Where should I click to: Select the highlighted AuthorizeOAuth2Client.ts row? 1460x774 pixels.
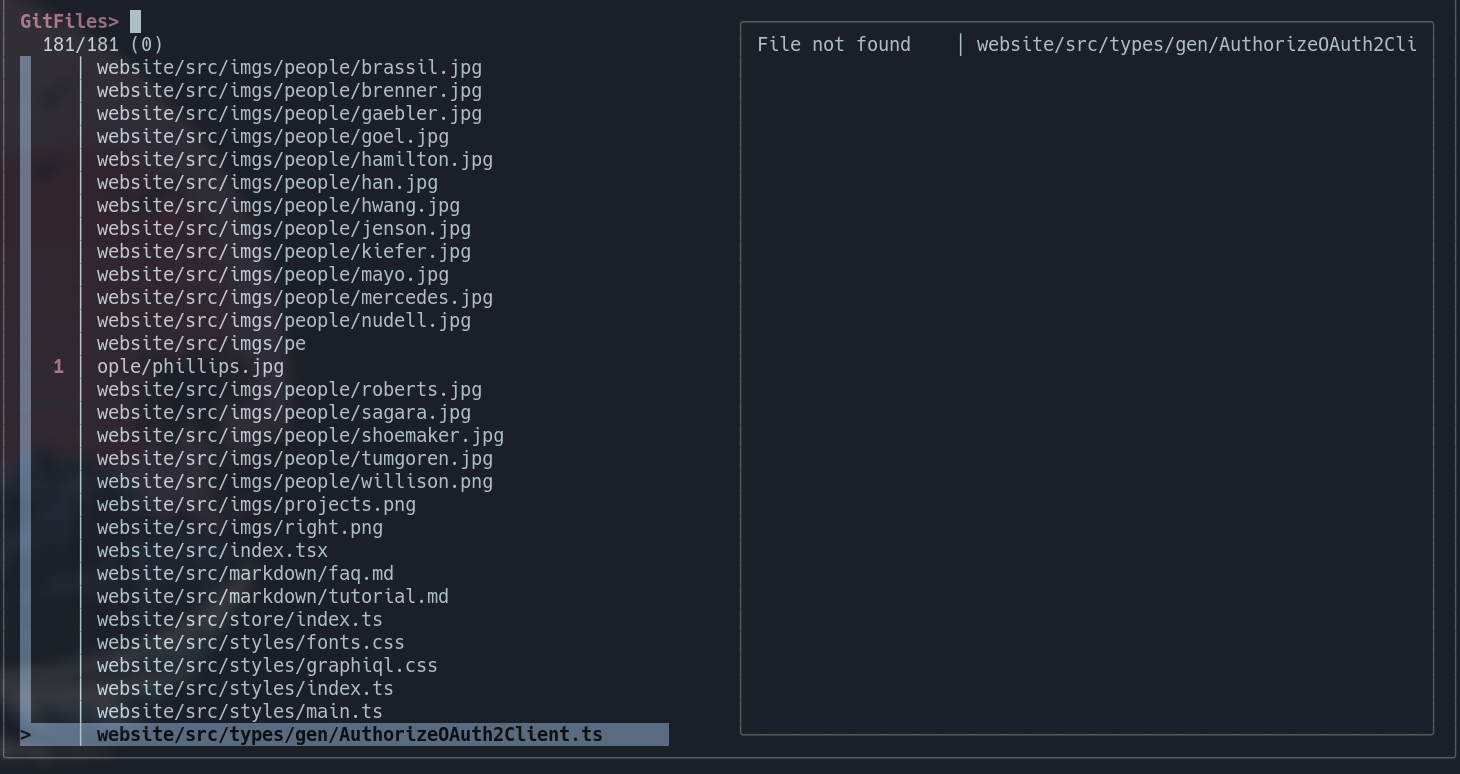click(x=349, y=734)
